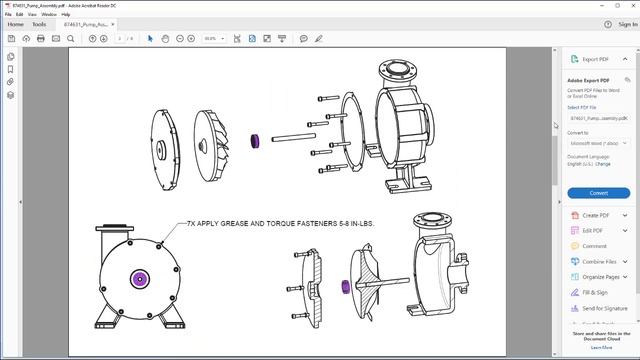Open the Create PDF tool
Image resolution: width=640 pixels, height=360 pixels.
pyautogui.click(x=596, y=215)
